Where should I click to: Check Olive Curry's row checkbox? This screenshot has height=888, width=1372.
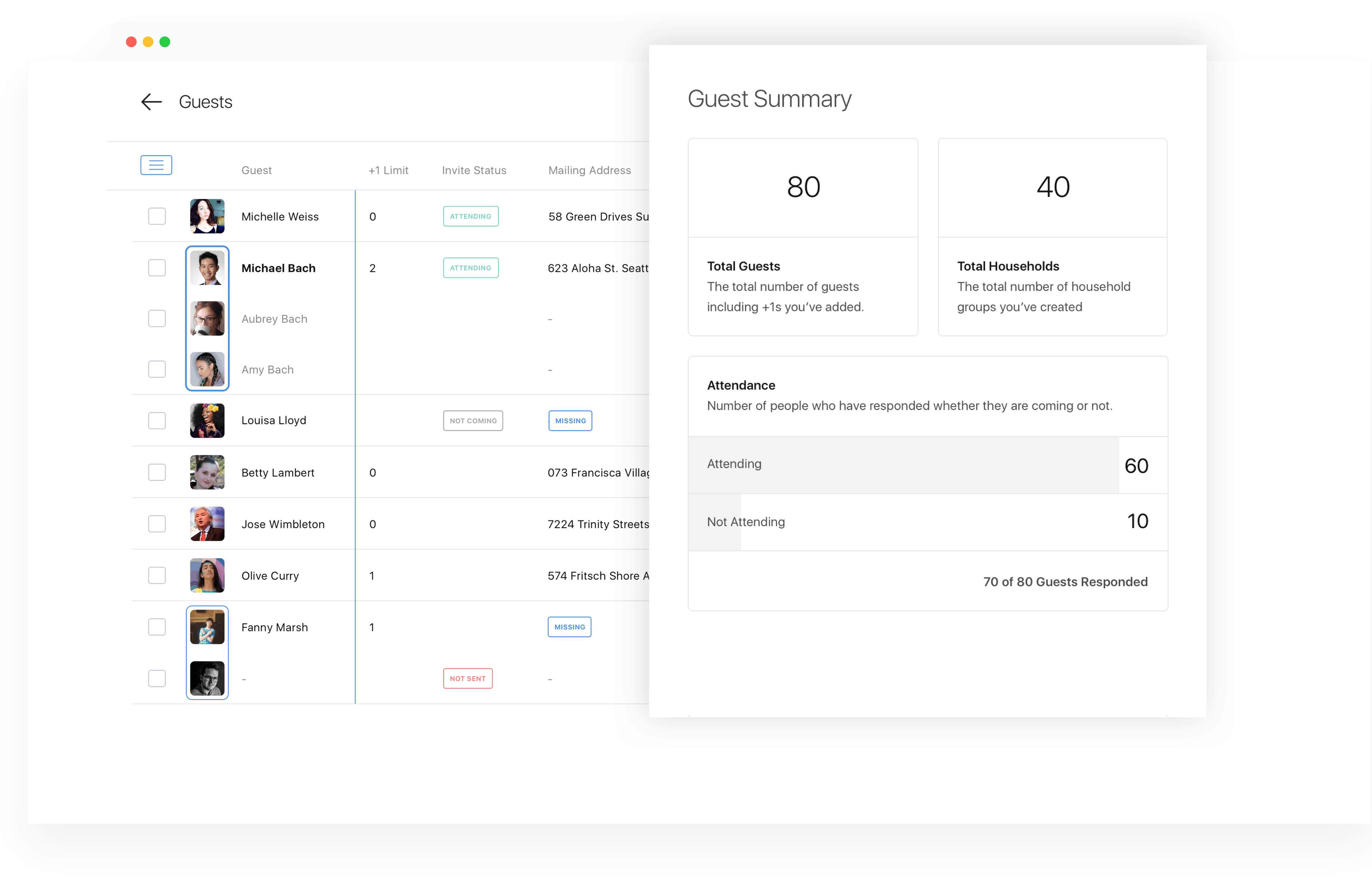(157, 575)
